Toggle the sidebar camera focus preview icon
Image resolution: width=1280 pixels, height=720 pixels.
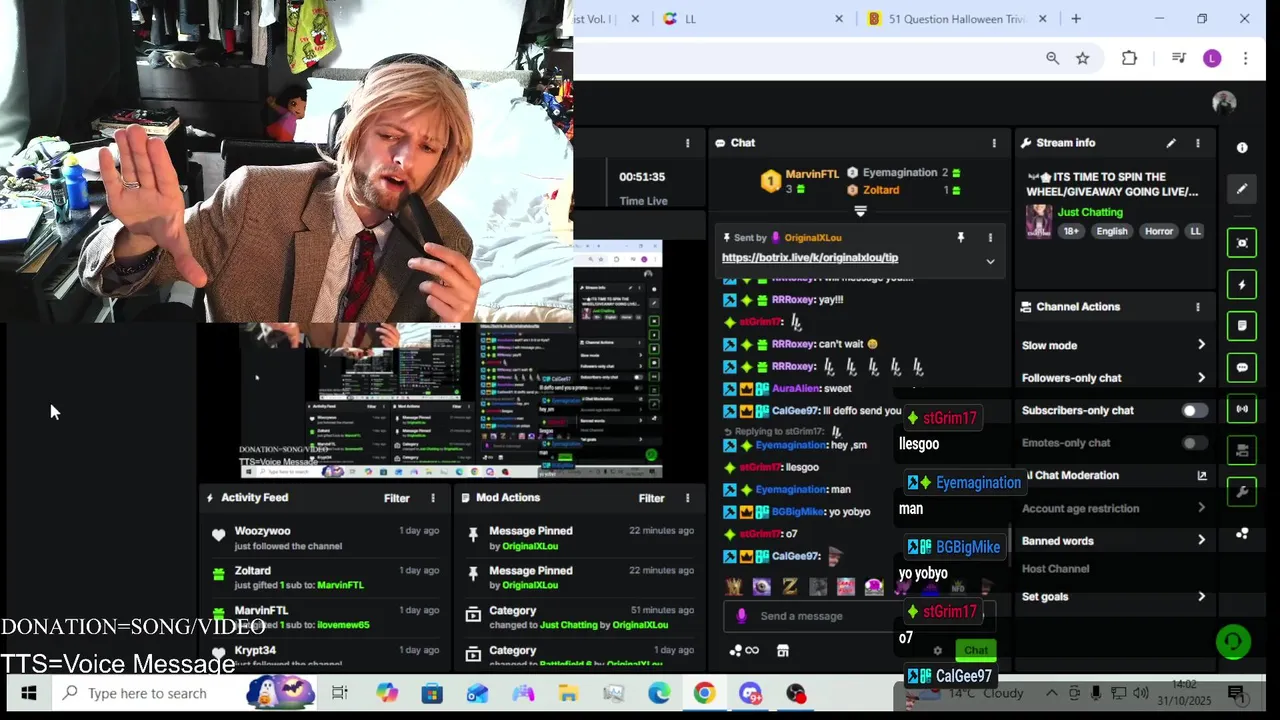pos(1242,243)
